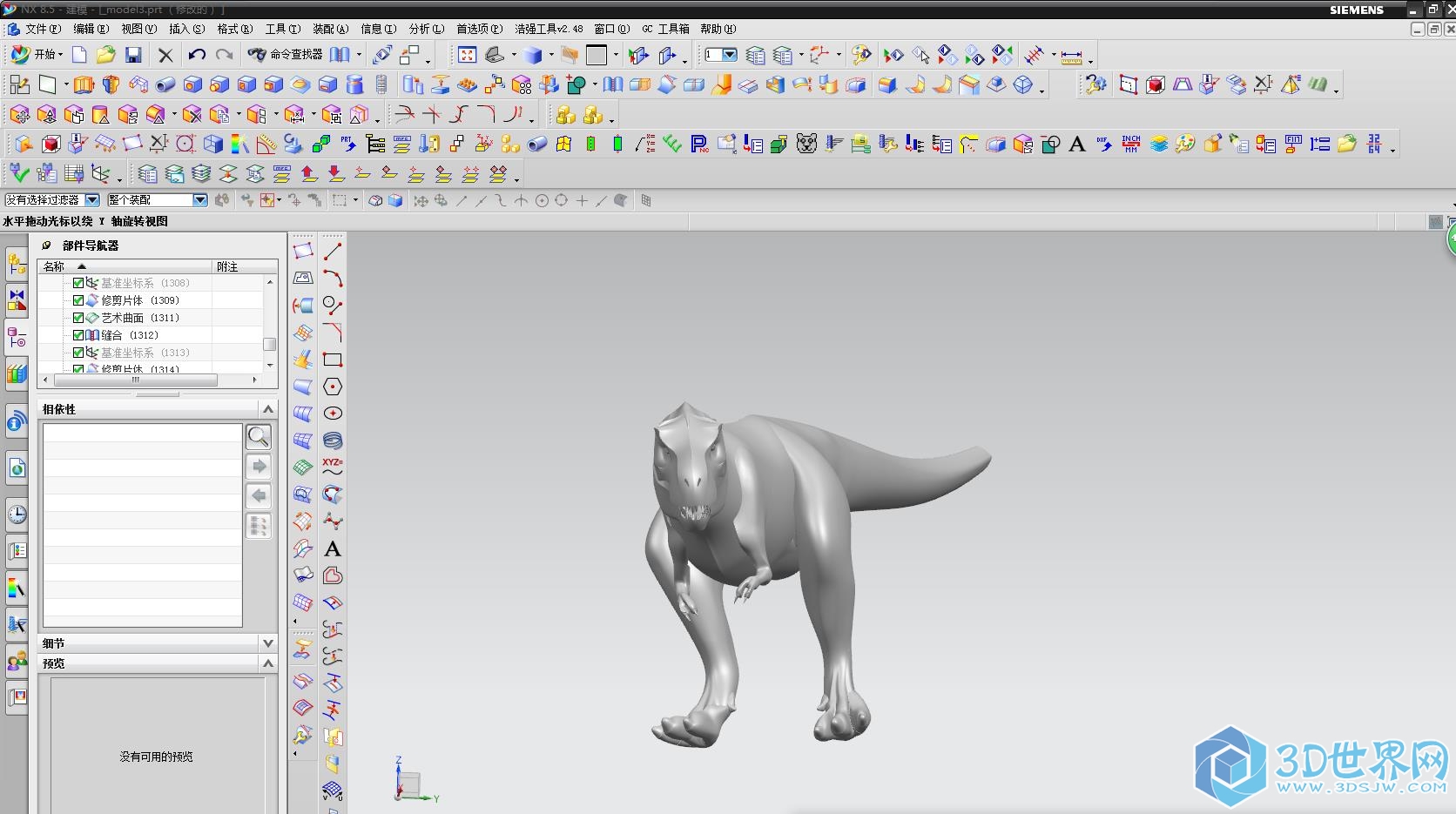
Task: Uncheck 修剪片体 (1309) checkbox
Action: tap(78, 300)
